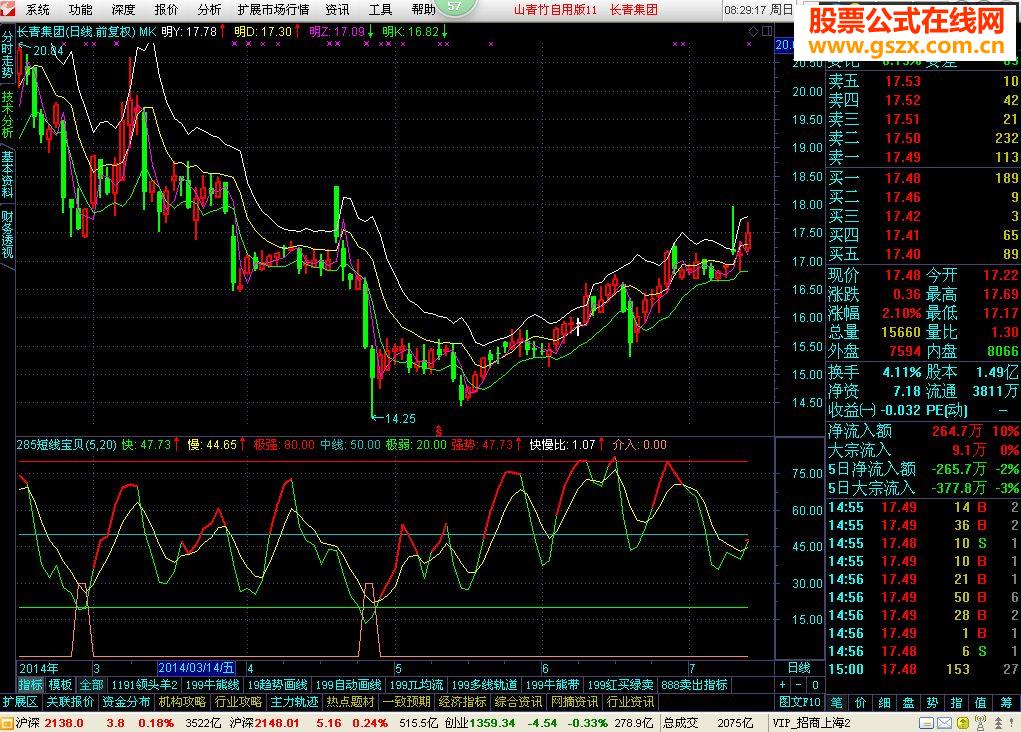Open the 资讯 menu

337,10
